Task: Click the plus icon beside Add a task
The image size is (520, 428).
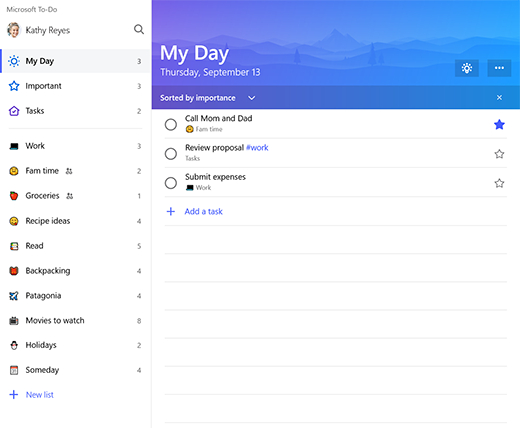Action: pos(171,211)
